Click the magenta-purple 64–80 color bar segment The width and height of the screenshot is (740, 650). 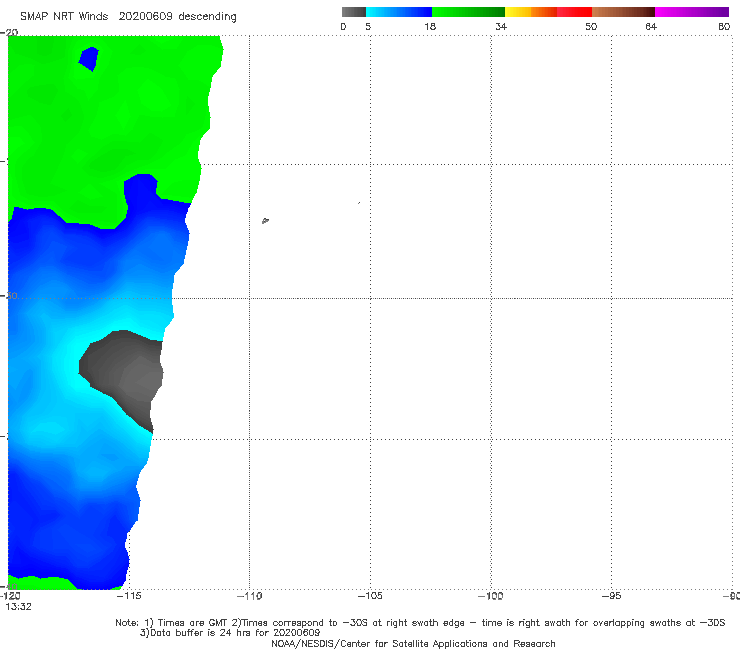click(692, 12)
